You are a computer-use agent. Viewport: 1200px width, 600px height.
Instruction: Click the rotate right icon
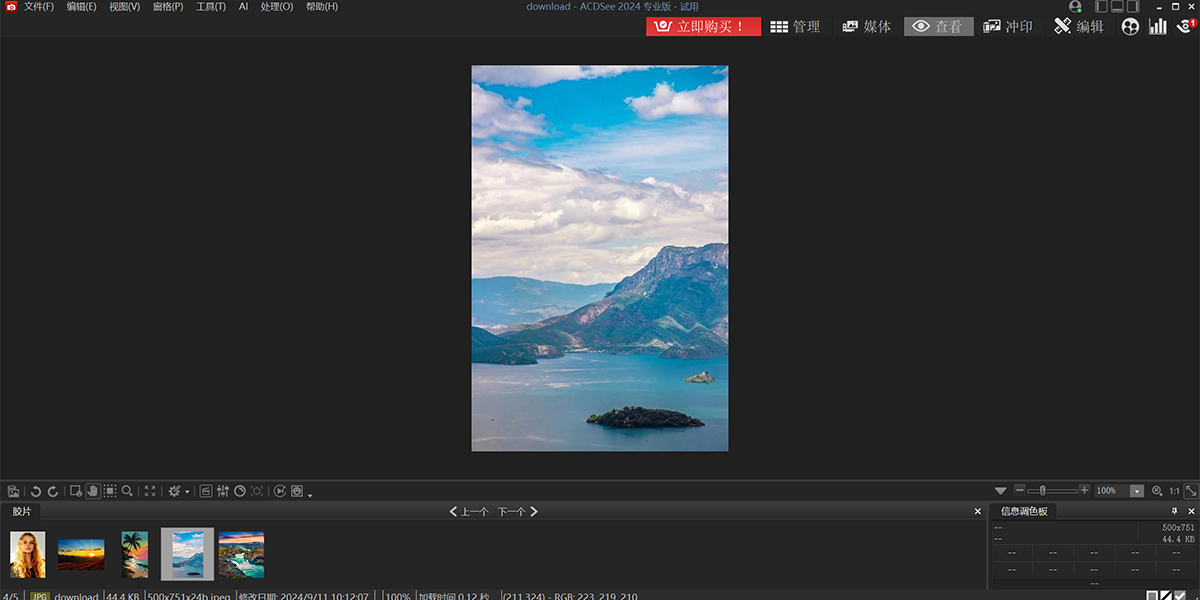click(53, 491)
